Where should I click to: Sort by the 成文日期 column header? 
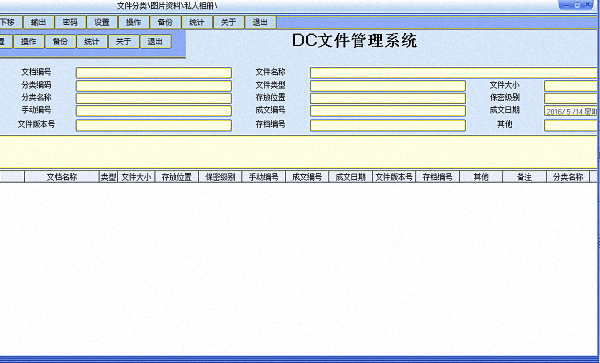point(351,177)
